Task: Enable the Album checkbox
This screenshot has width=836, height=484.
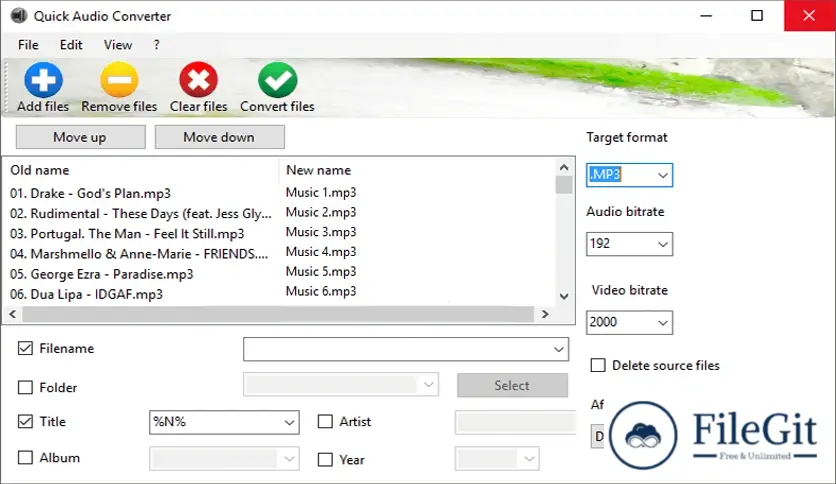Action: (25, 457)
